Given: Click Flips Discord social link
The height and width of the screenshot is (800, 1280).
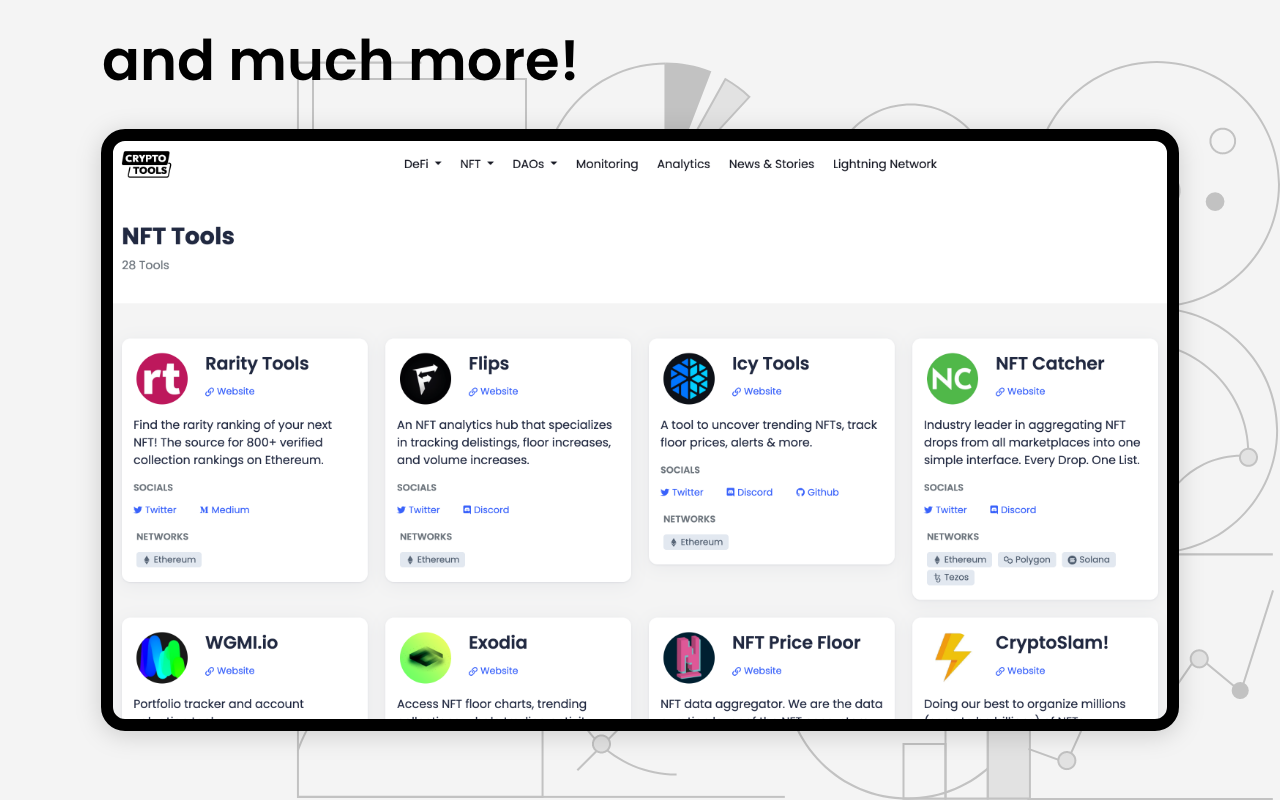Looking at the screenshot, I should click(x=486, y=509).
